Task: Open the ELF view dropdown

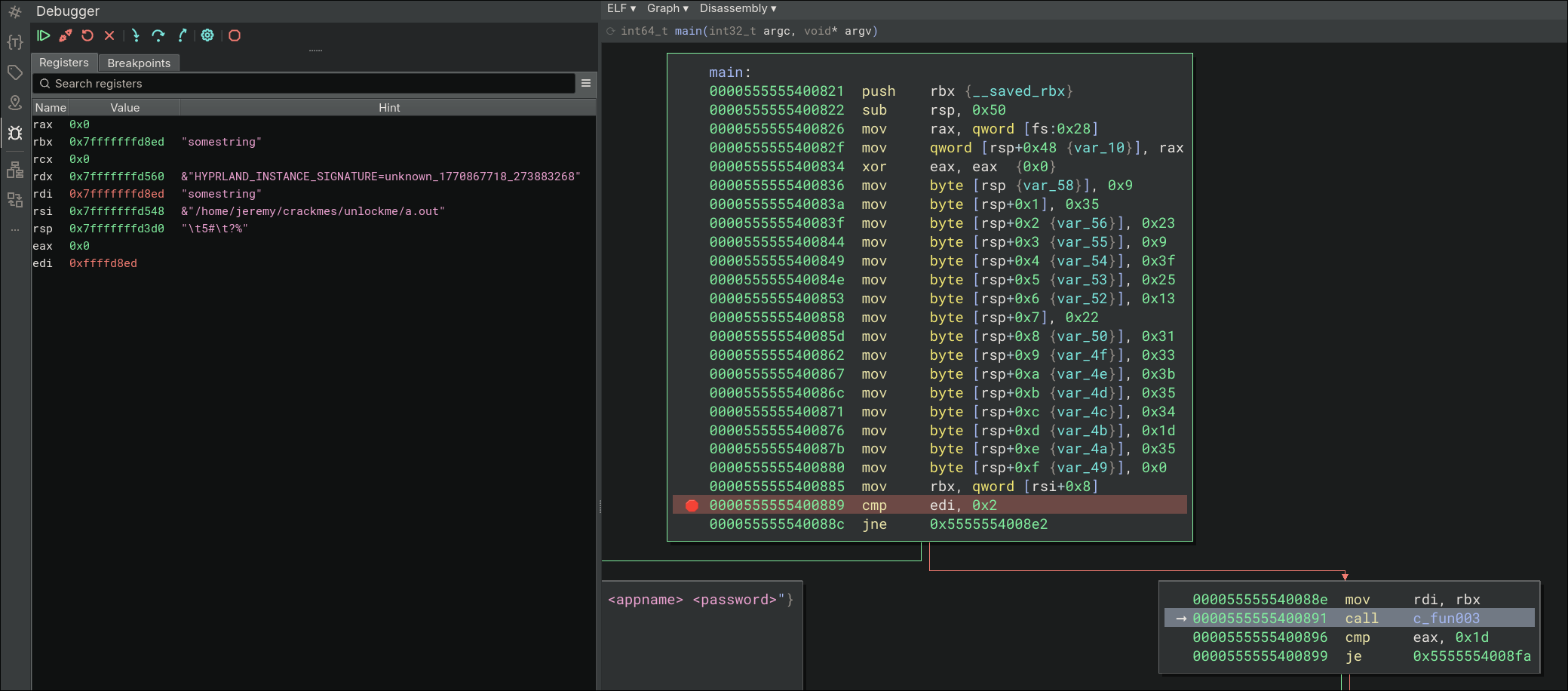Action: coord(621,8)
